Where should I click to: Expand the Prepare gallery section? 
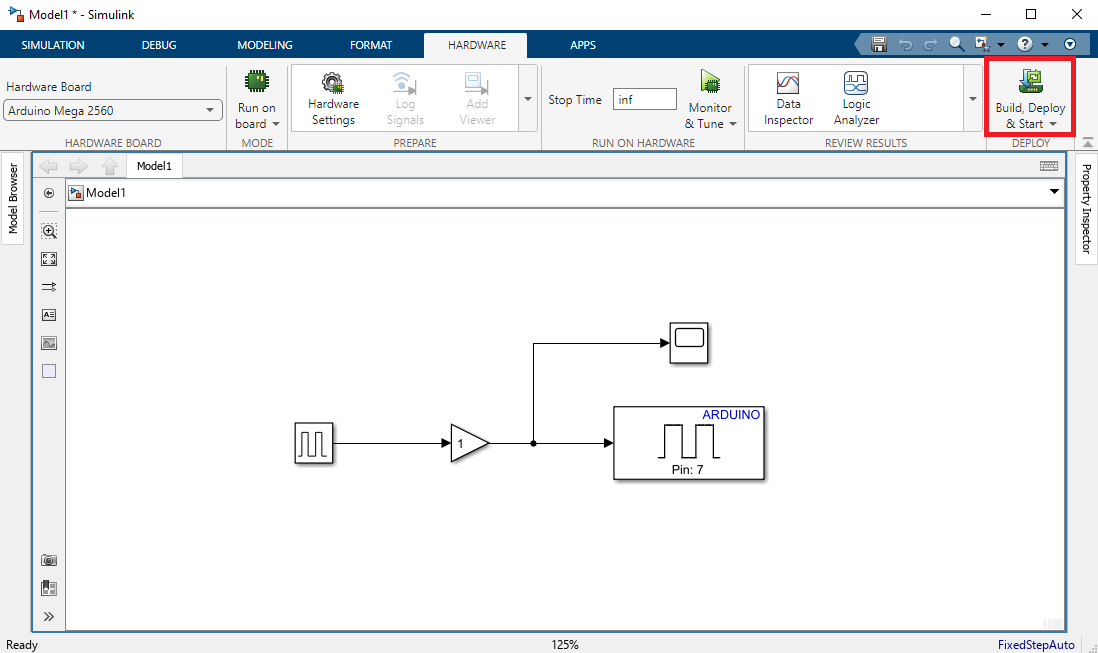(x=528, y=99)
